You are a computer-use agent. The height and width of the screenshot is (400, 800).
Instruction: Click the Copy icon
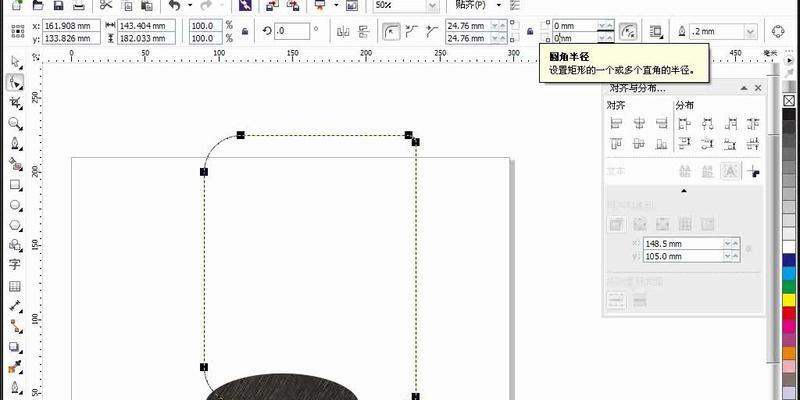point(127,6)
